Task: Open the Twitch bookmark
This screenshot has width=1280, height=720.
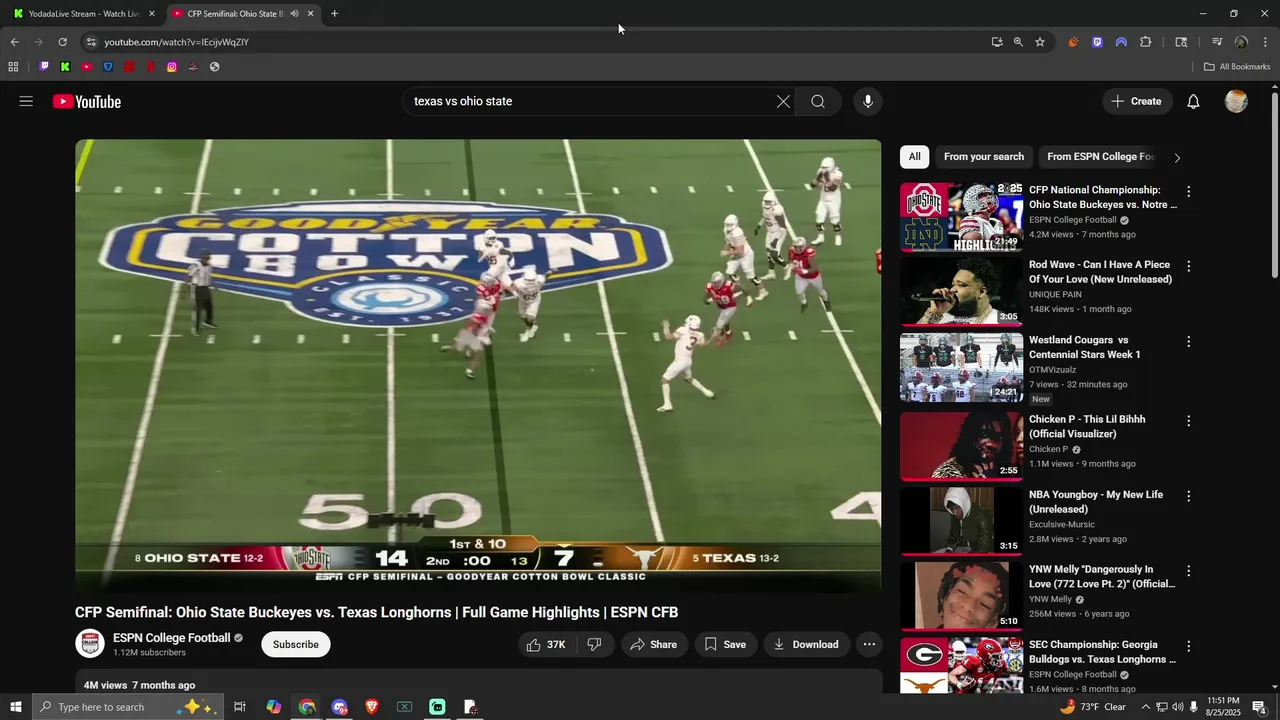Action: [44, 67]
